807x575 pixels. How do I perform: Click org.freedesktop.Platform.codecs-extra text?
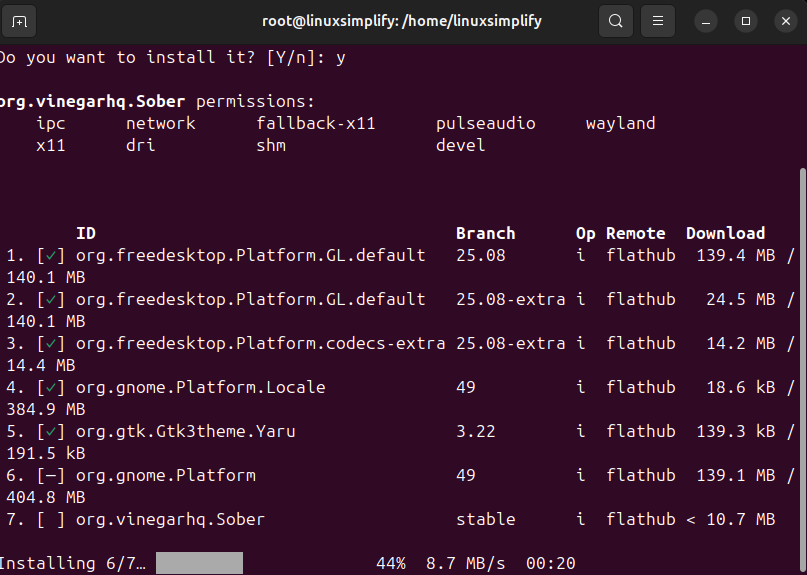[x=260, y=344]
